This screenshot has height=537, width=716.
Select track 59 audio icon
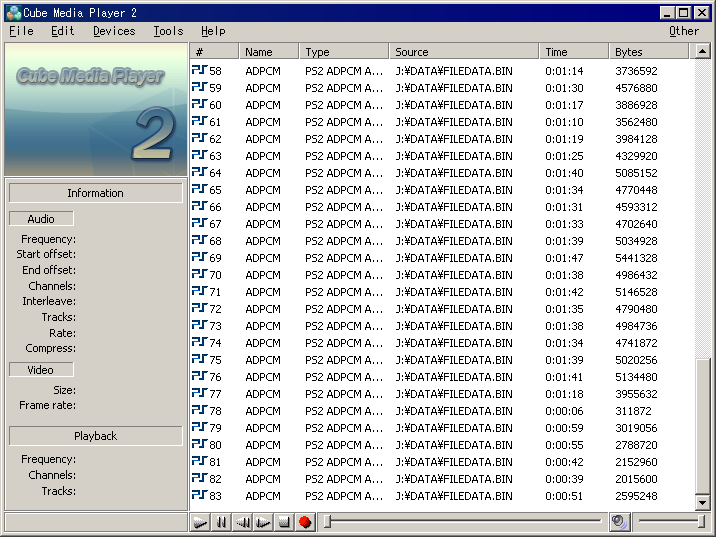(x=200, y=87)
